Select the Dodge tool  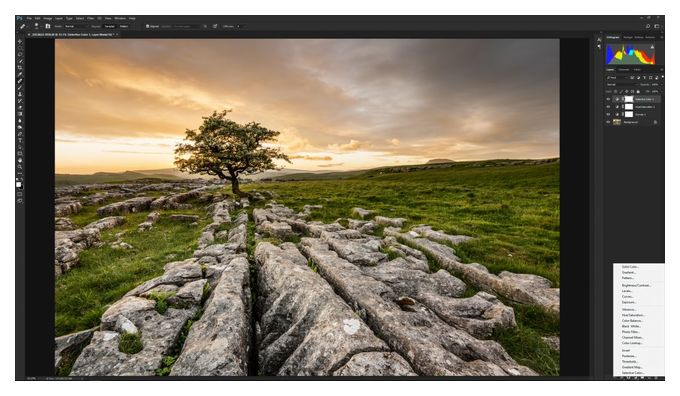(x=20, y=127)
